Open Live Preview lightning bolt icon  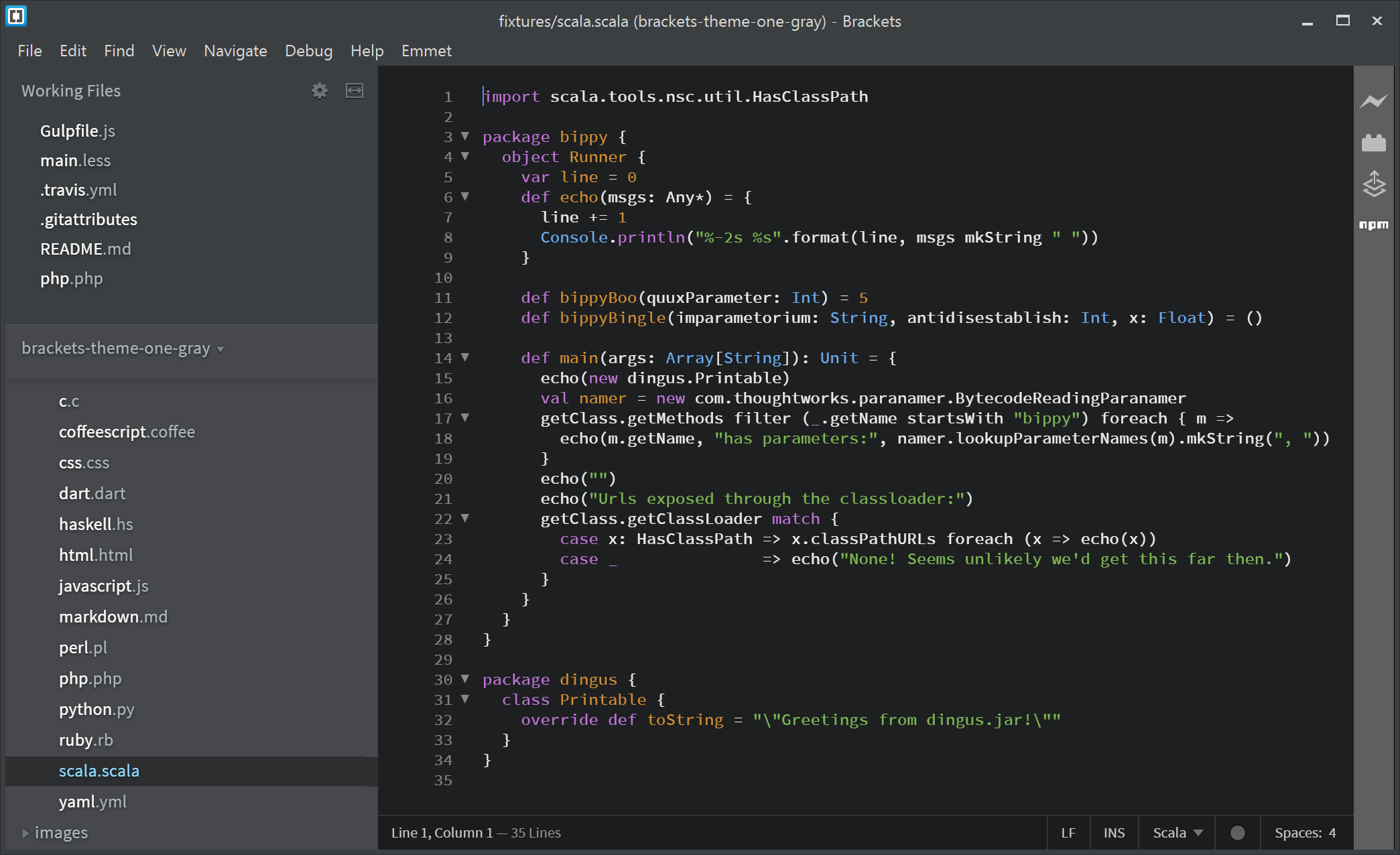[x=1373, y=101]
